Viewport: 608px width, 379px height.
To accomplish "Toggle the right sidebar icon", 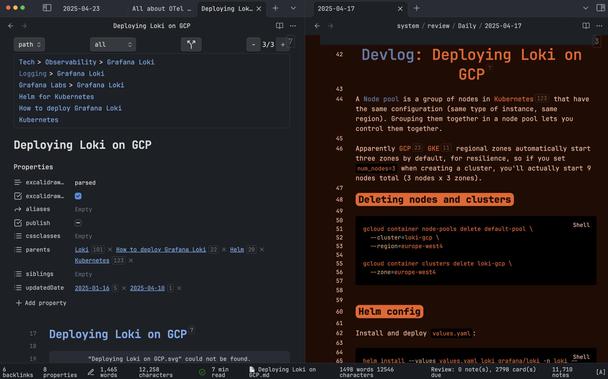I will point(600,8).
